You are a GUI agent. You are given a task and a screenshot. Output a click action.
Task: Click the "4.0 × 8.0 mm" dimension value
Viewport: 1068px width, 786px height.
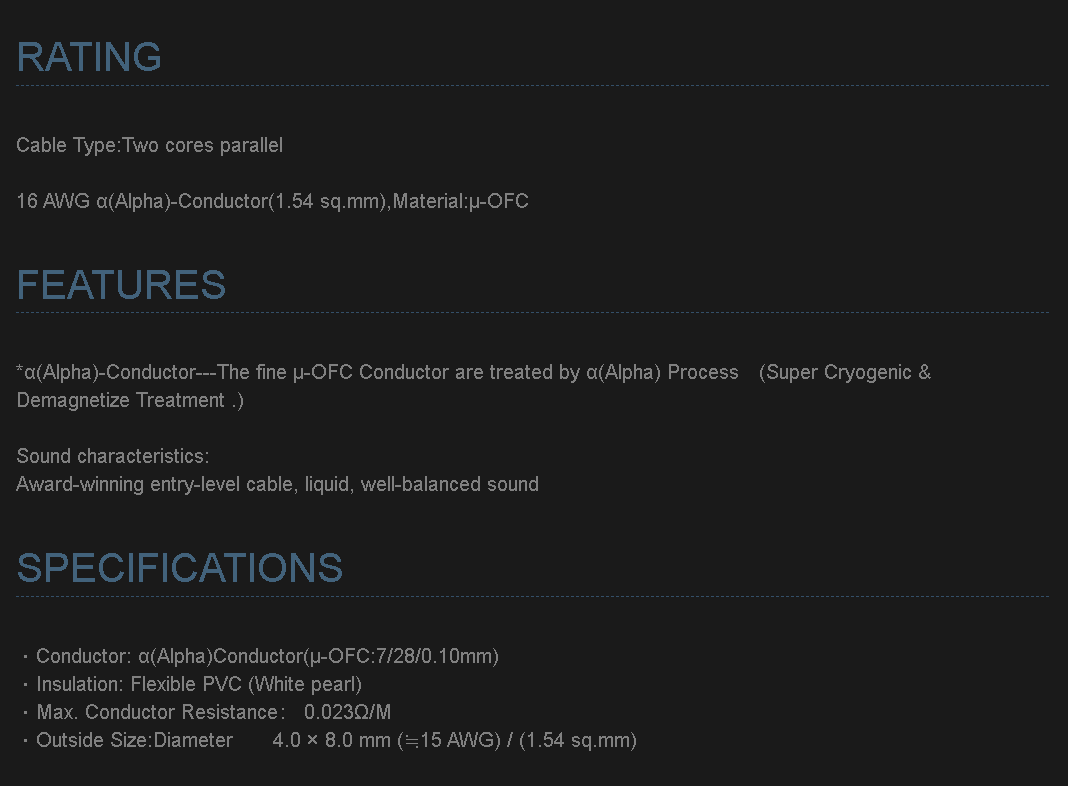pos(331,741)
